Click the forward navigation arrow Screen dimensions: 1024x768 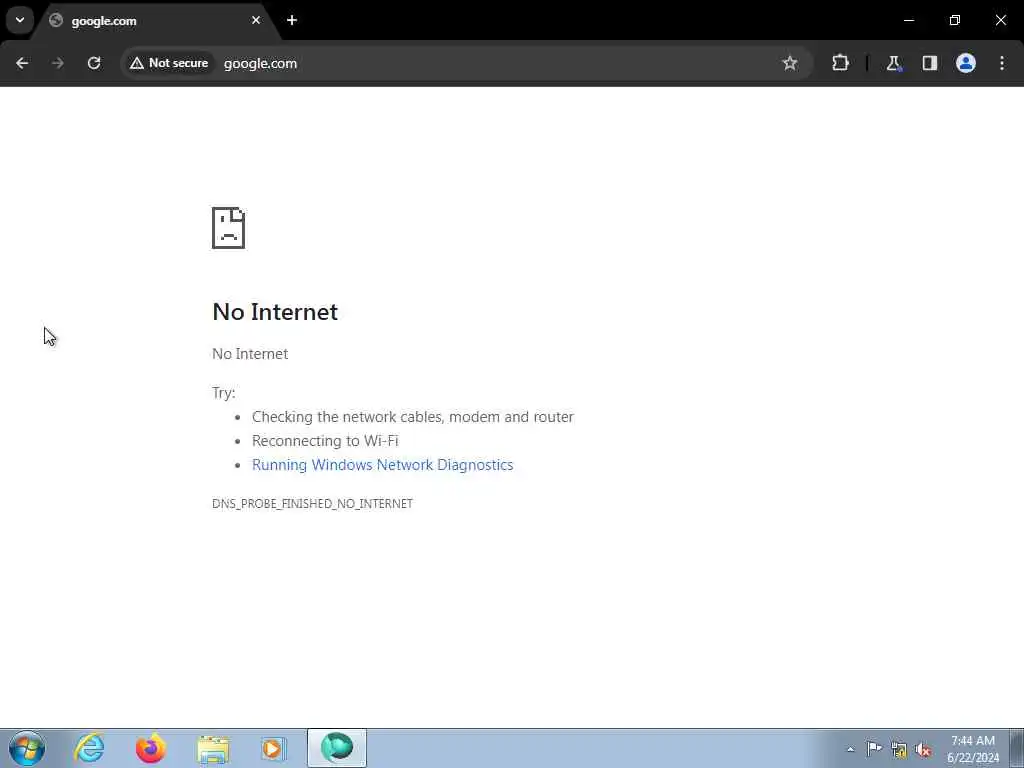tap(58, 63)
